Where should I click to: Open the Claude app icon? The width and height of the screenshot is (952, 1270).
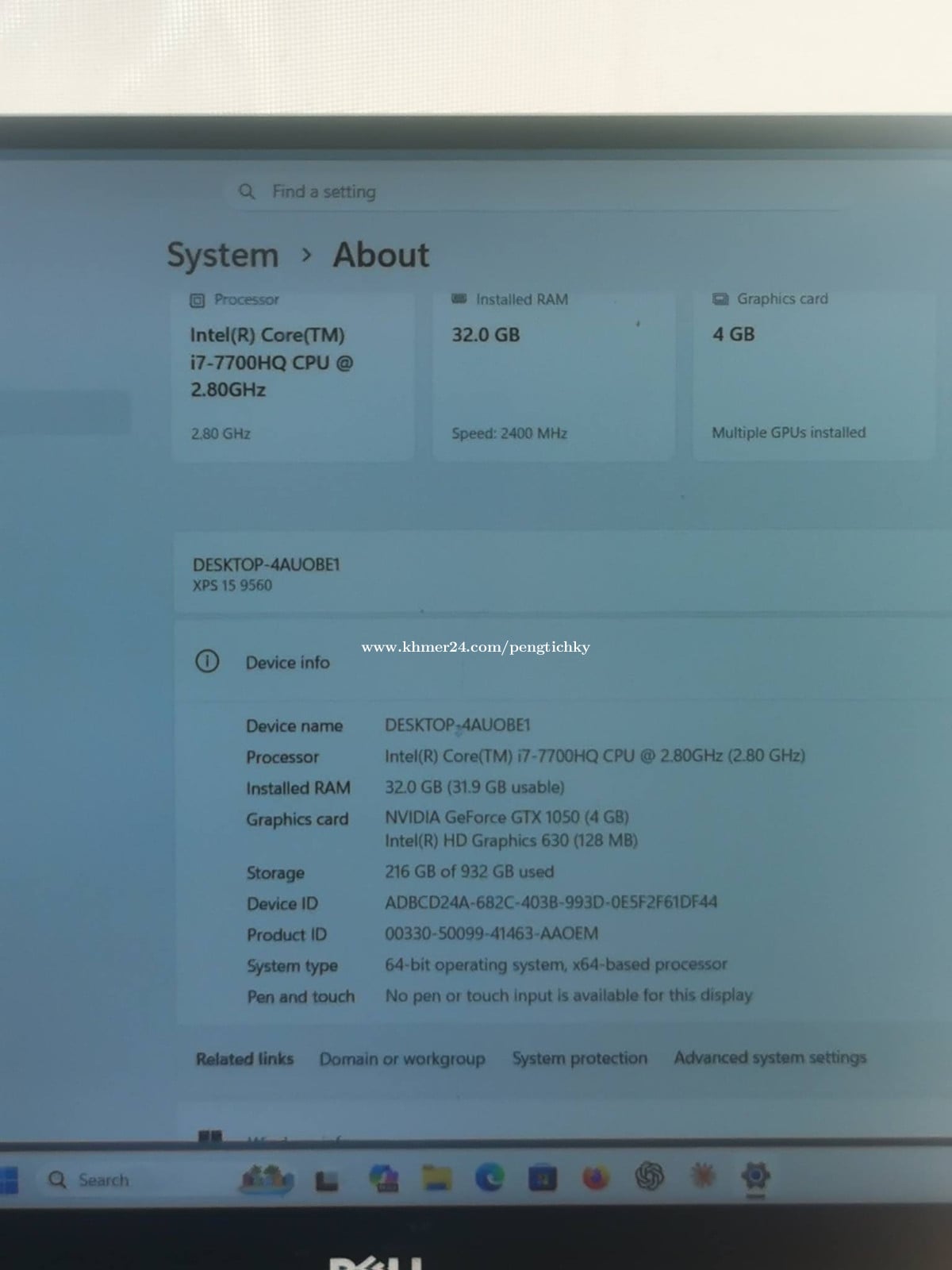(x=703, y=1176)
